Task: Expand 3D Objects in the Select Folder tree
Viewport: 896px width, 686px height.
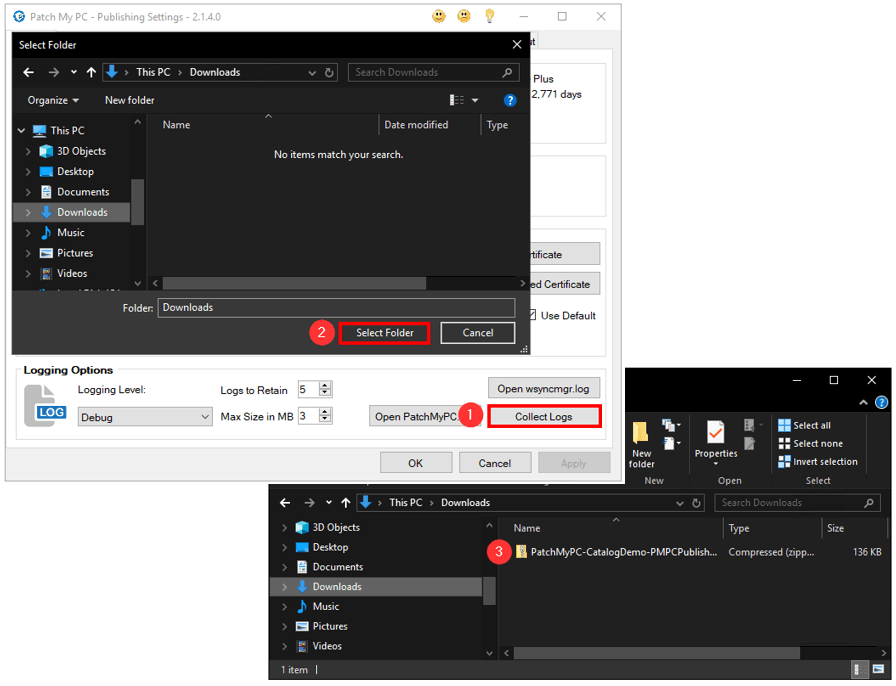Action: (28, 151)
